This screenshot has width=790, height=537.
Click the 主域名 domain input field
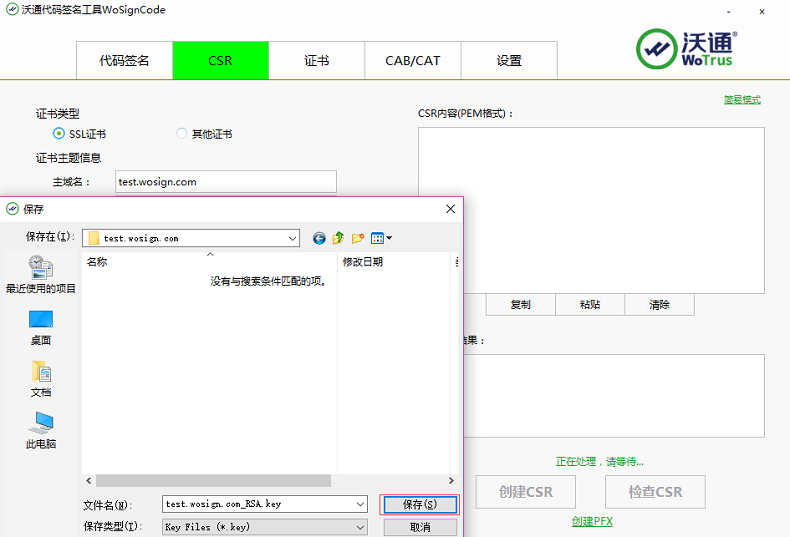coord(226,182)
